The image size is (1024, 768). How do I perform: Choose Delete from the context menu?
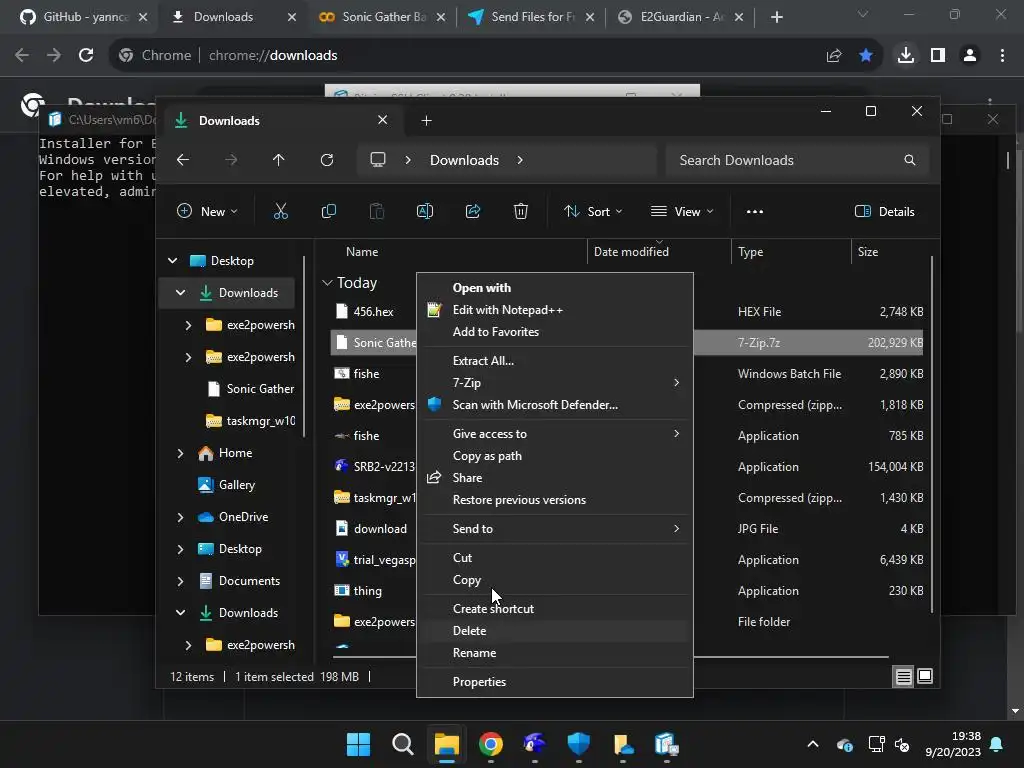(469, 631)
